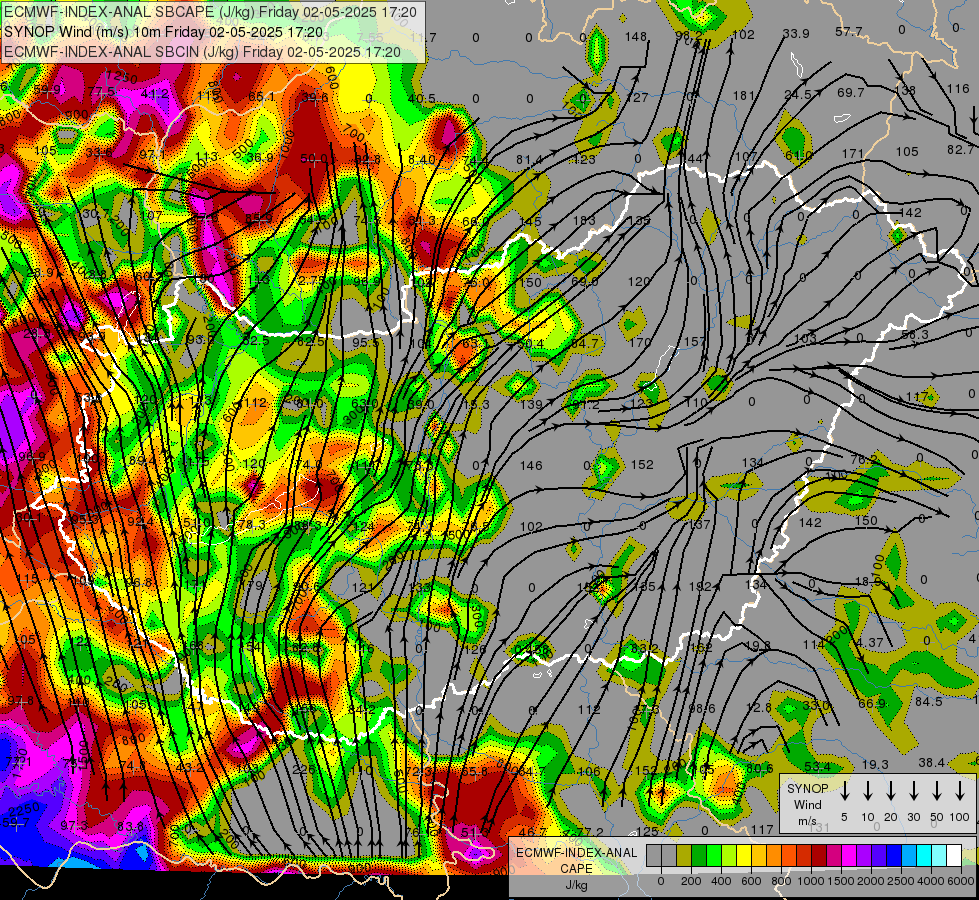Pick the orange swatch in CAPE legend
979x900 pixels.
[774, 855]
